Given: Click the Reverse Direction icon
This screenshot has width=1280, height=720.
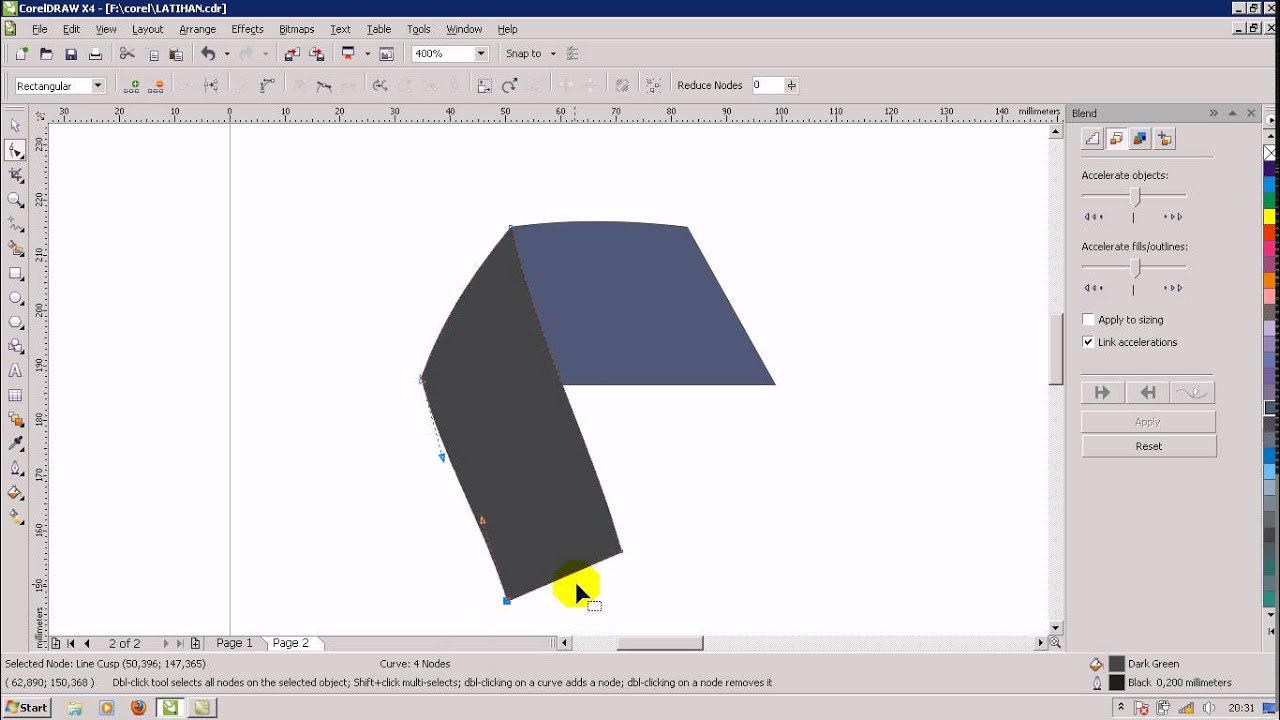Looking at the screenshot, I should 380,86.
